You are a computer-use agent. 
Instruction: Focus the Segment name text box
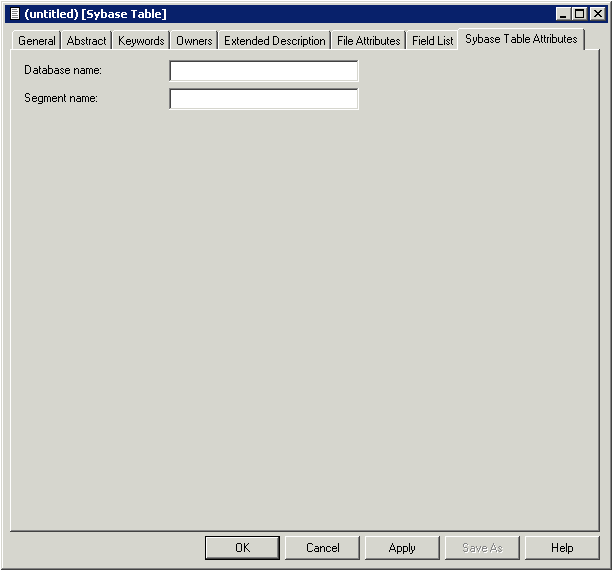263,99
